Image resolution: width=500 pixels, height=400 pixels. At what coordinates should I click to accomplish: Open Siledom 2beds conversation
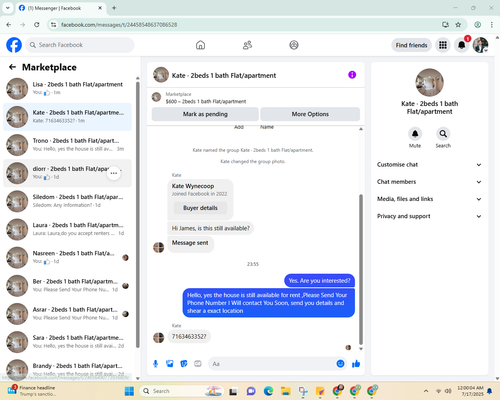tap(67, 201)
